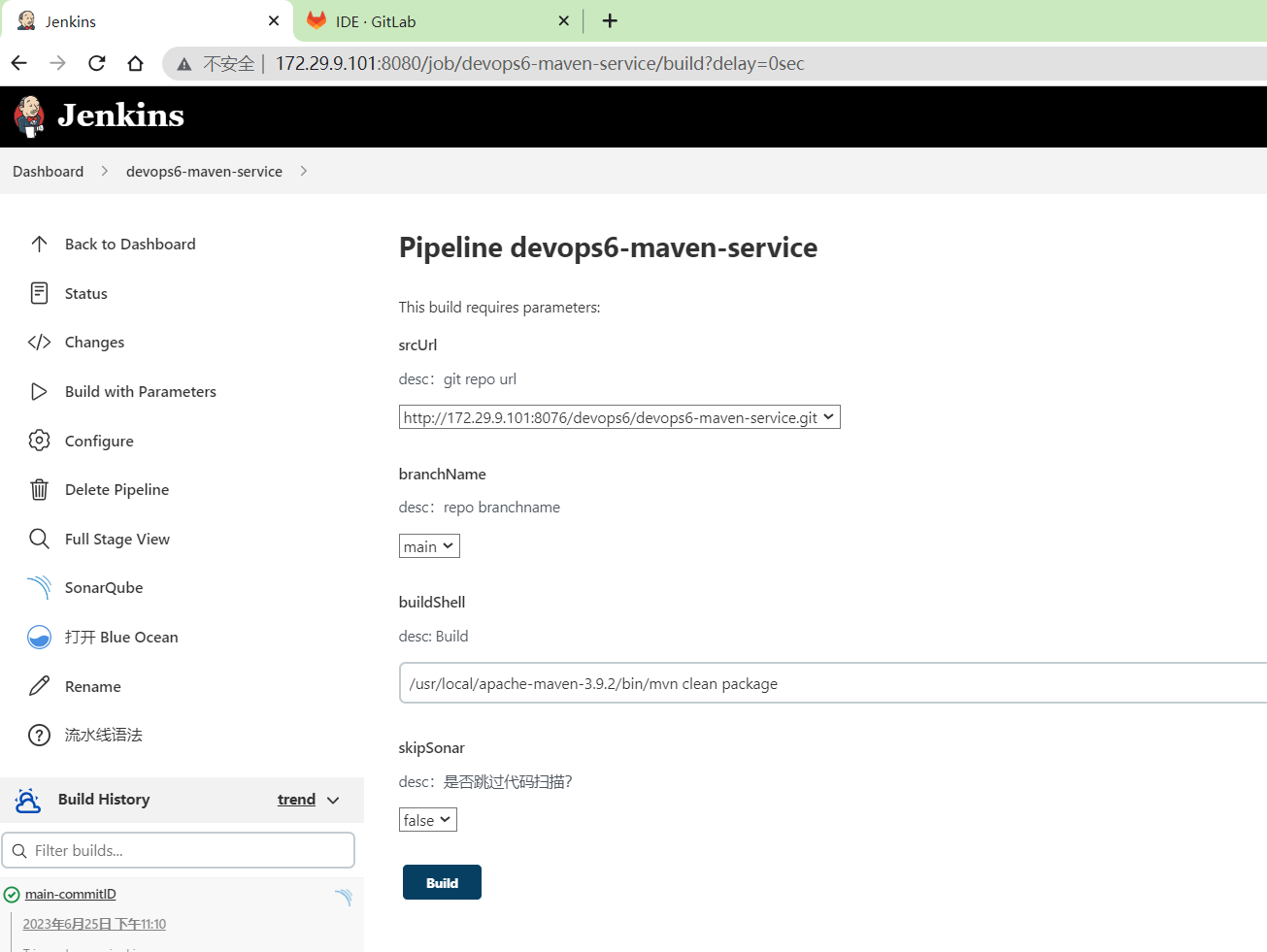Open Full Stage View sidebar item
The width and height of the screenshot is (1267, 952).
[117, 539]
